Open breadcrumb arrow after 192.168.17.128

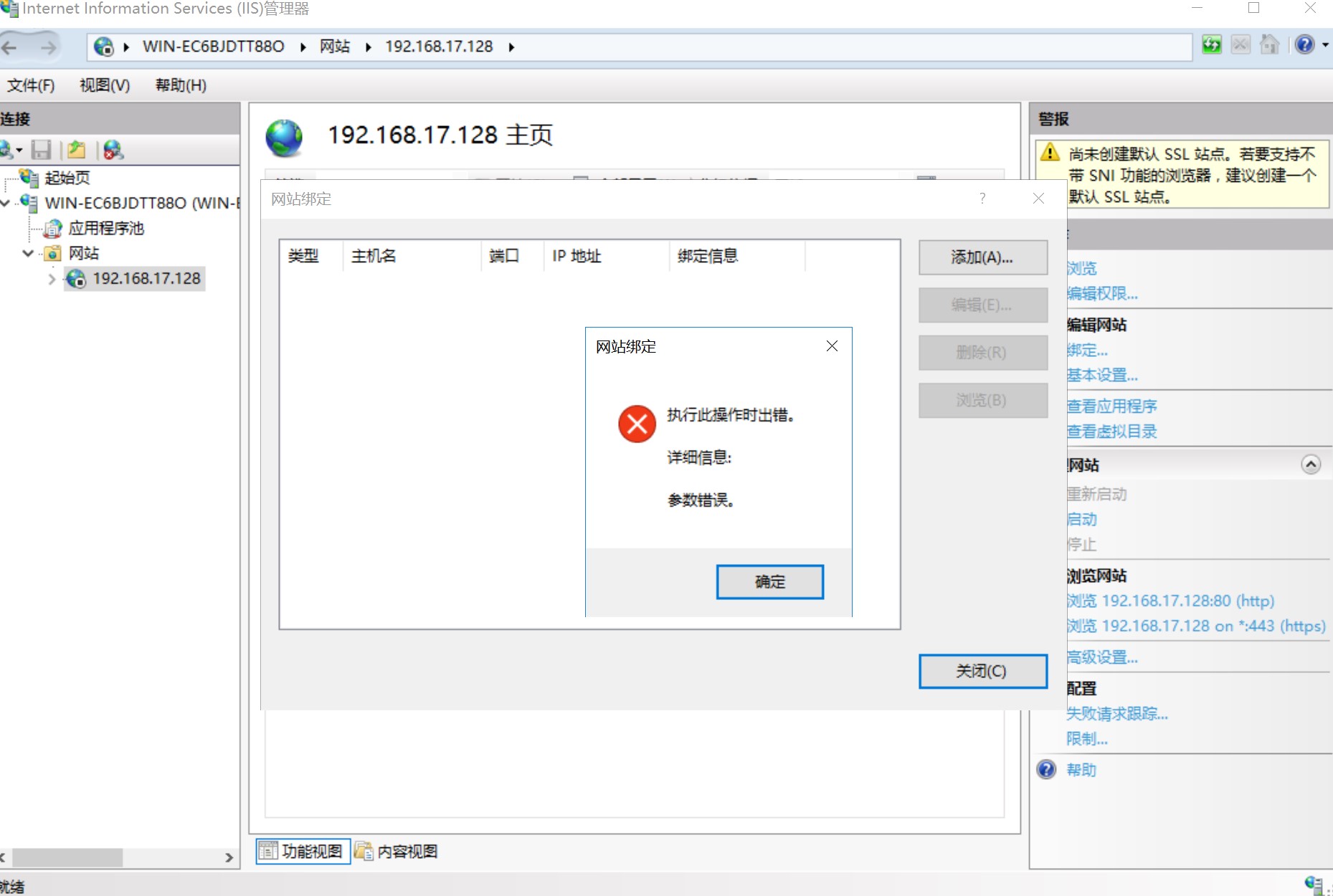[511, 47]
